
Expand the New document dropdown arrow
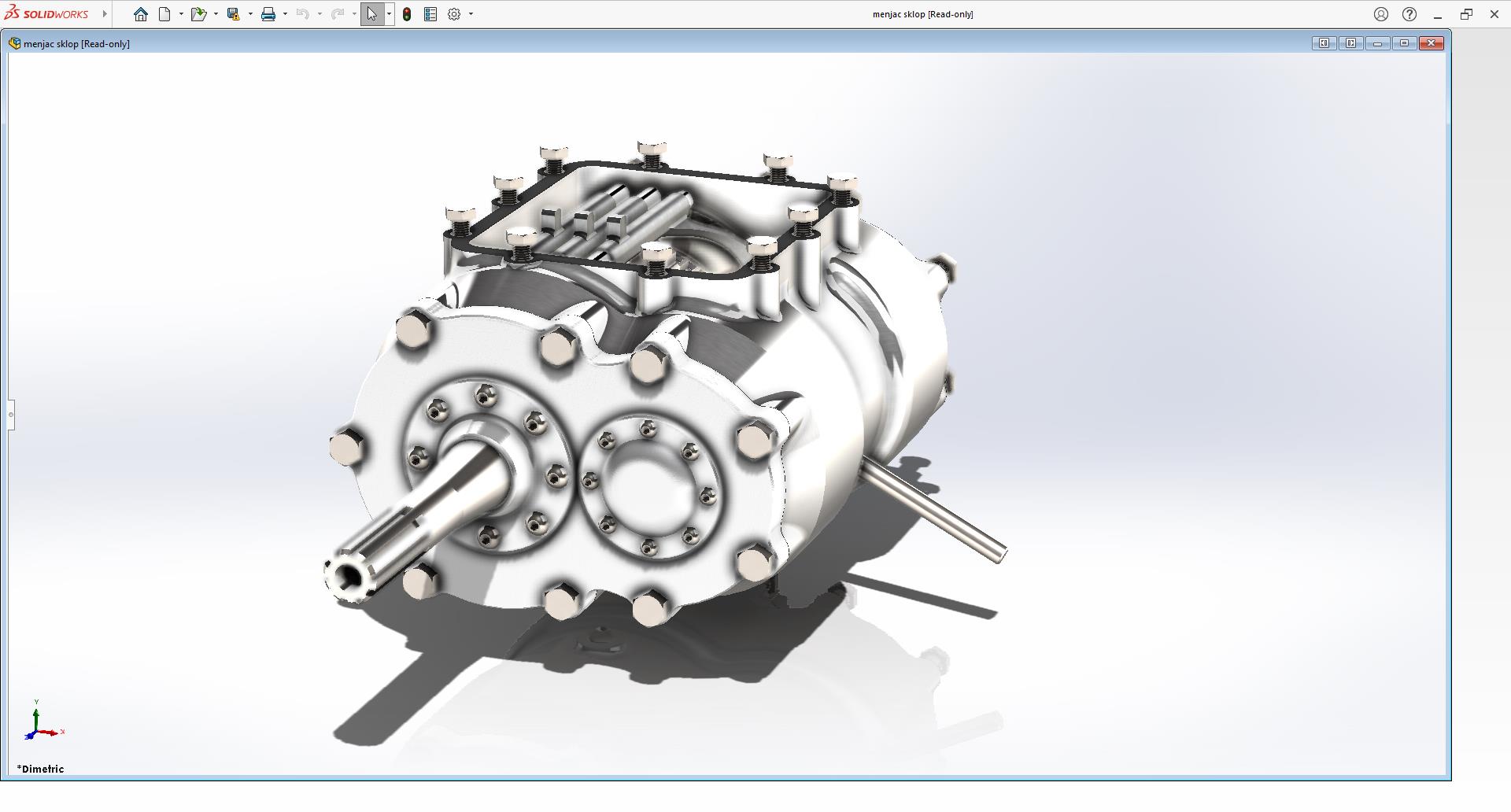[x=181, y=14]
